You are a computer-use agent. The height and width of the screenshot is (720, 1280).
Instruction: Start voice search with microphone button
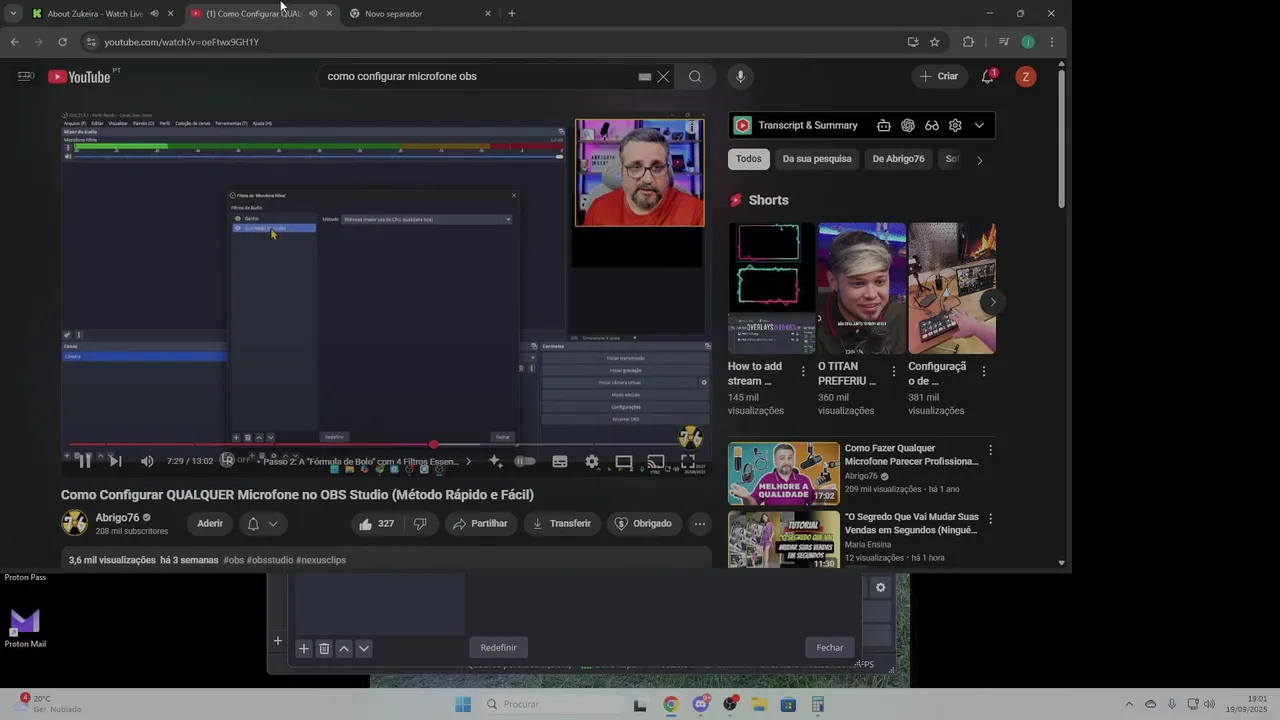click(740, 77)
